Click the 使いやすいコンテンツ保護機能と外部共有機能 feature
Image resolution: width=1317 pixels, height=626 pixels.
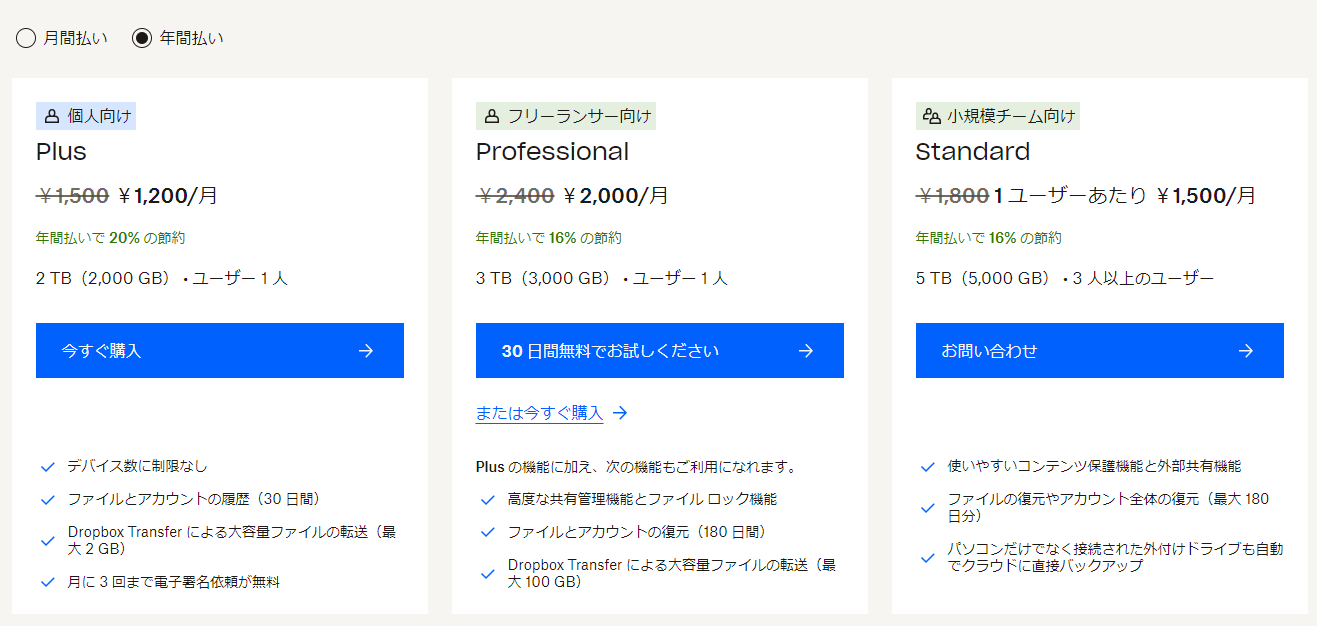[1094, 466]
